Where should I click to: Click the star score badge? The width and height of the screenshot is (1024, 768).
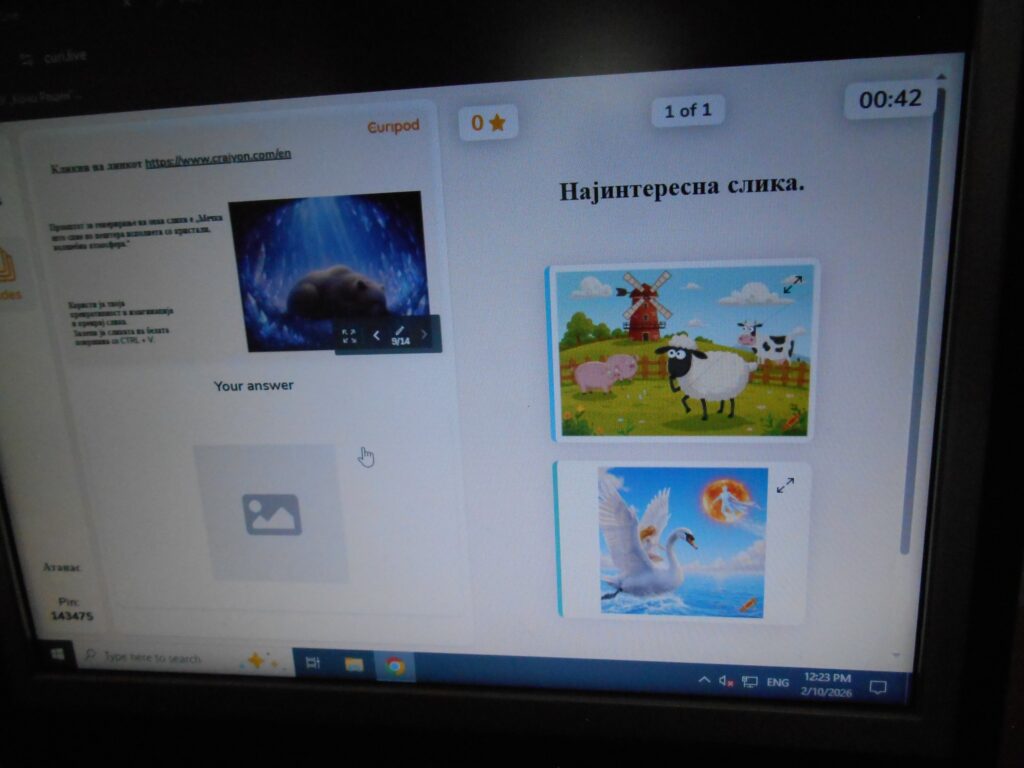click(488, 123)
